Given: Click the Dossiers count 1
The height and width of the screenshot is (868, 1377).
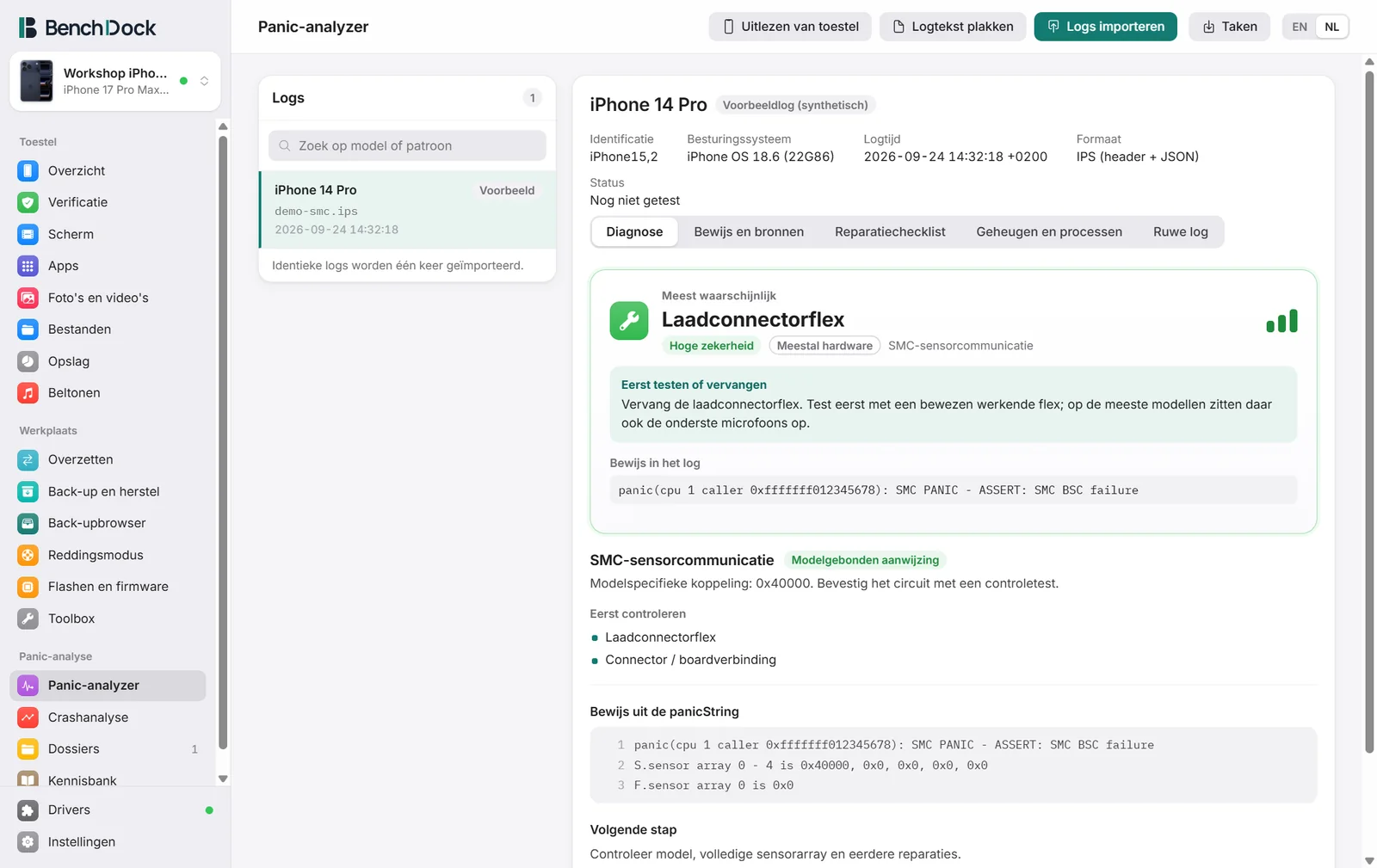Looking at the screenshot, I should [195, 749].
